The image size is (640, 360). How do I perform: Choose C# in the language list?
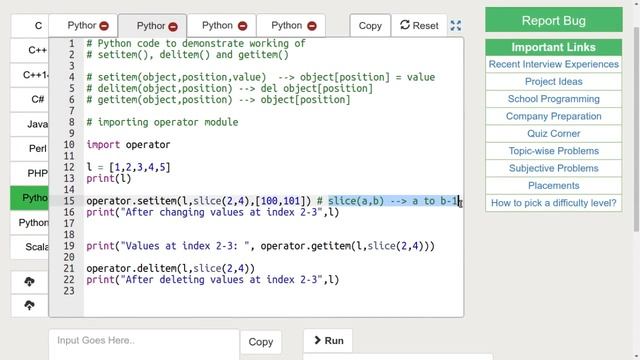[x=30, y=100]
